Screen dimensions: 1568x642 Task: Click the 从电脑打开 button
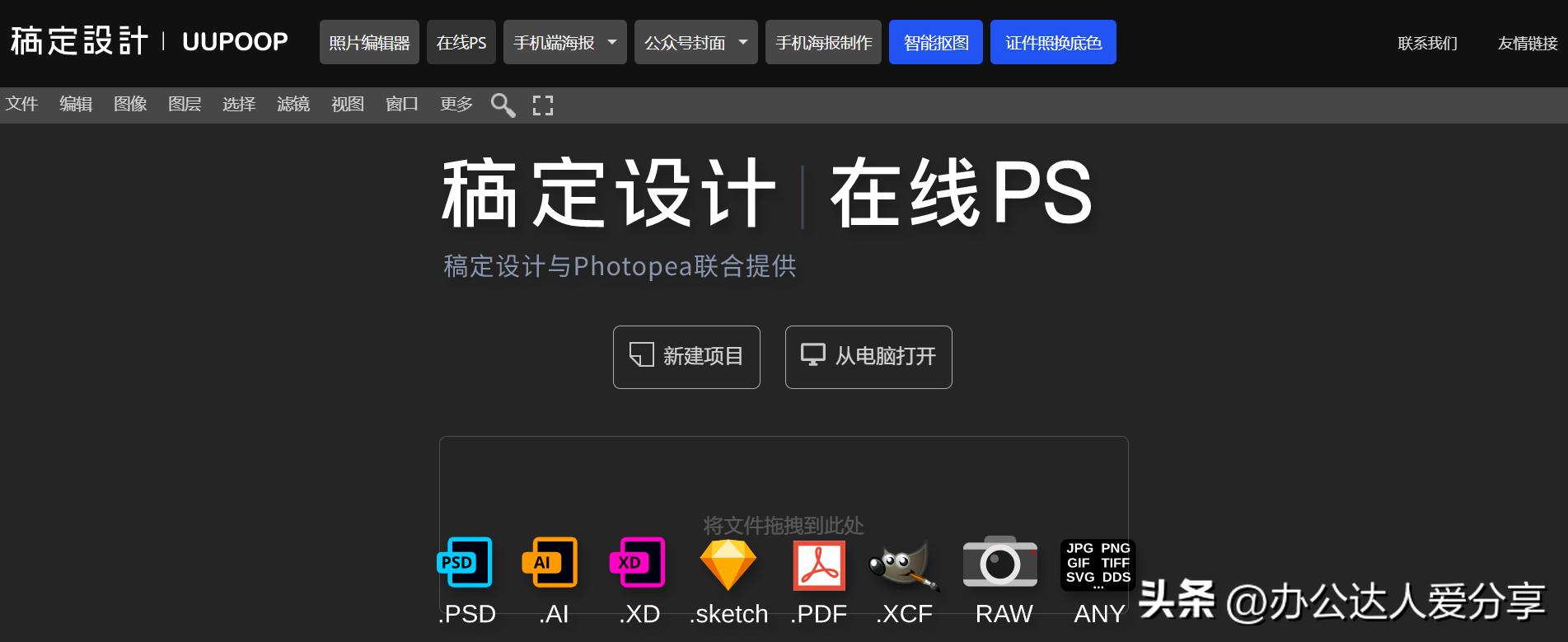[x=868, y=357]
